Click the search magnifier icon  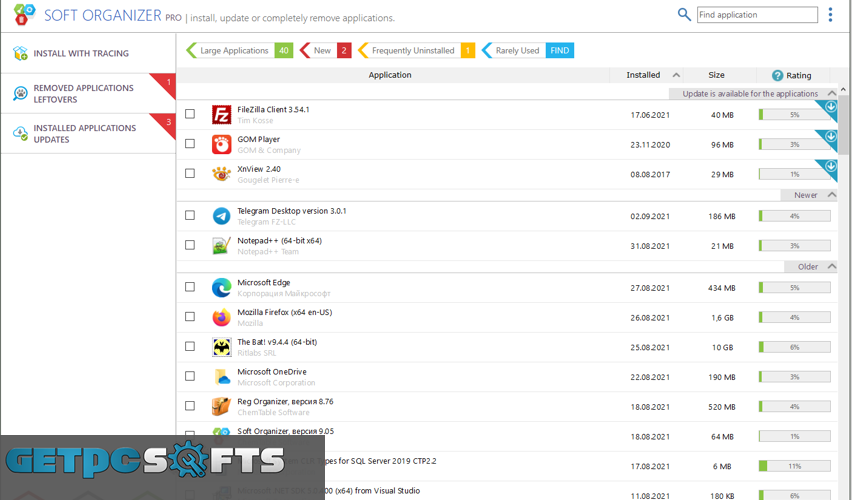click(x=684, y=15)
